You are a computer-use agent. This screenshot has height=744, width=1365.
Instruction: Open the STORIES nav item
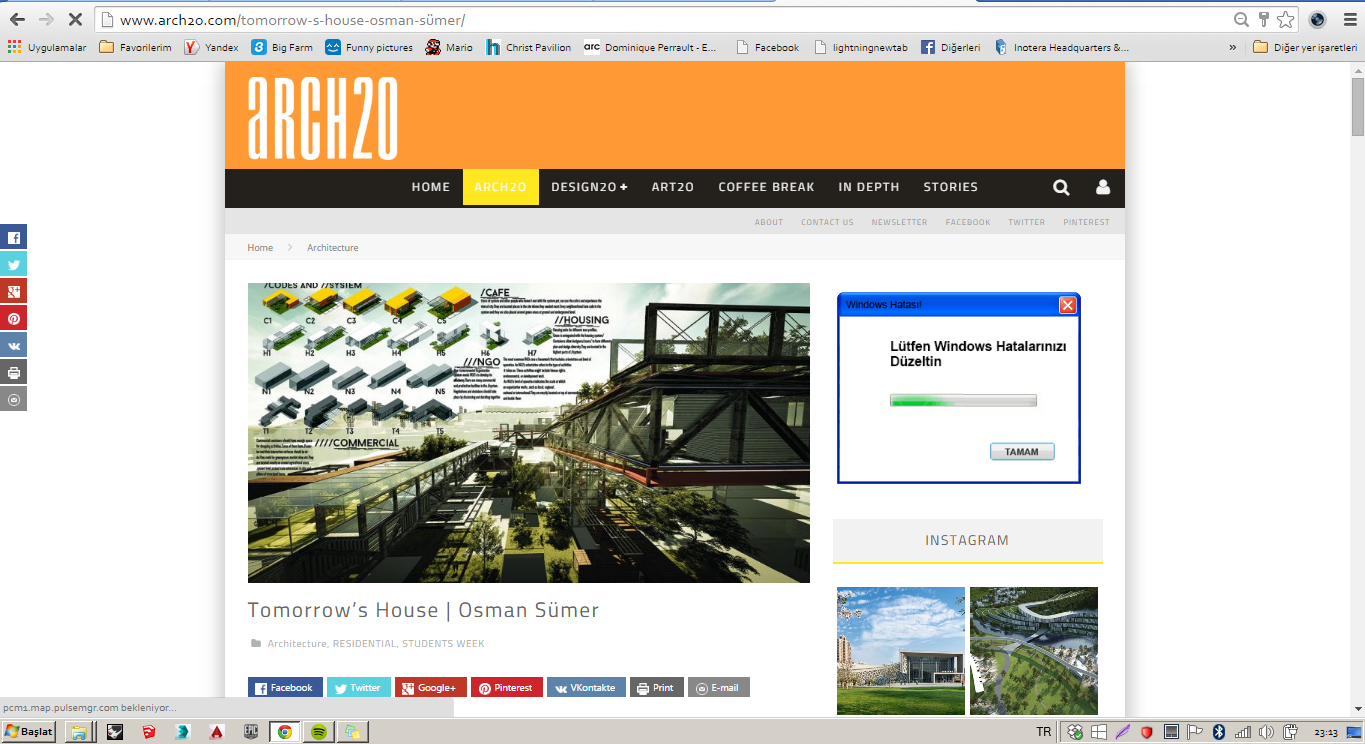(x=951, y=187)
